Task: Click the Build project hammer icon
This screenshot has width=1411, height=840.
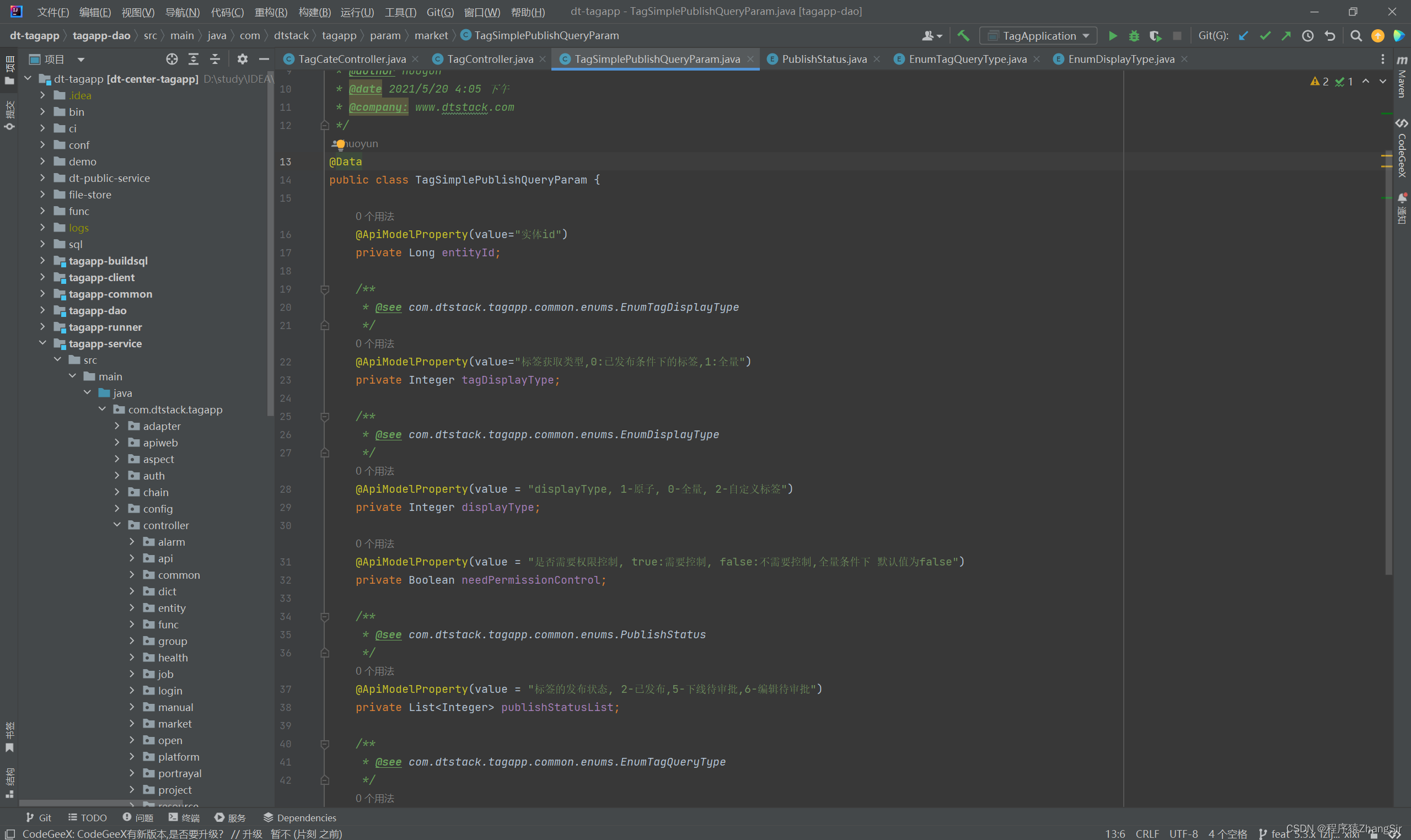Action: click(963, 36)
